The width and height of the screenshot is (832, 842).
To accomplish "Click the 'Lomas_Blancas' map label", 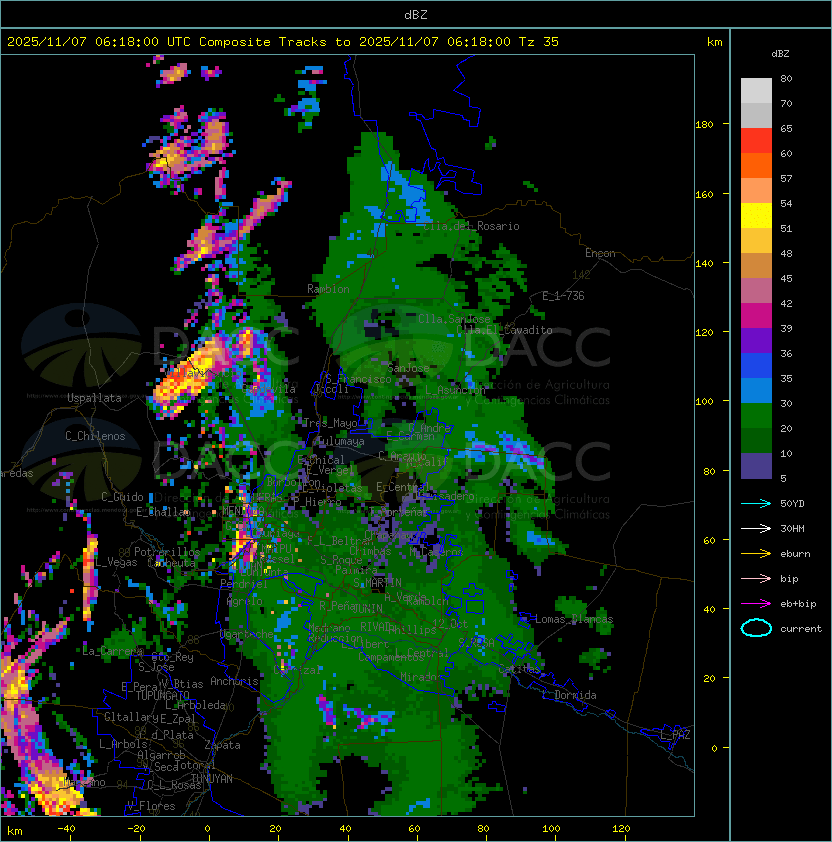I will tap(574, 619).
